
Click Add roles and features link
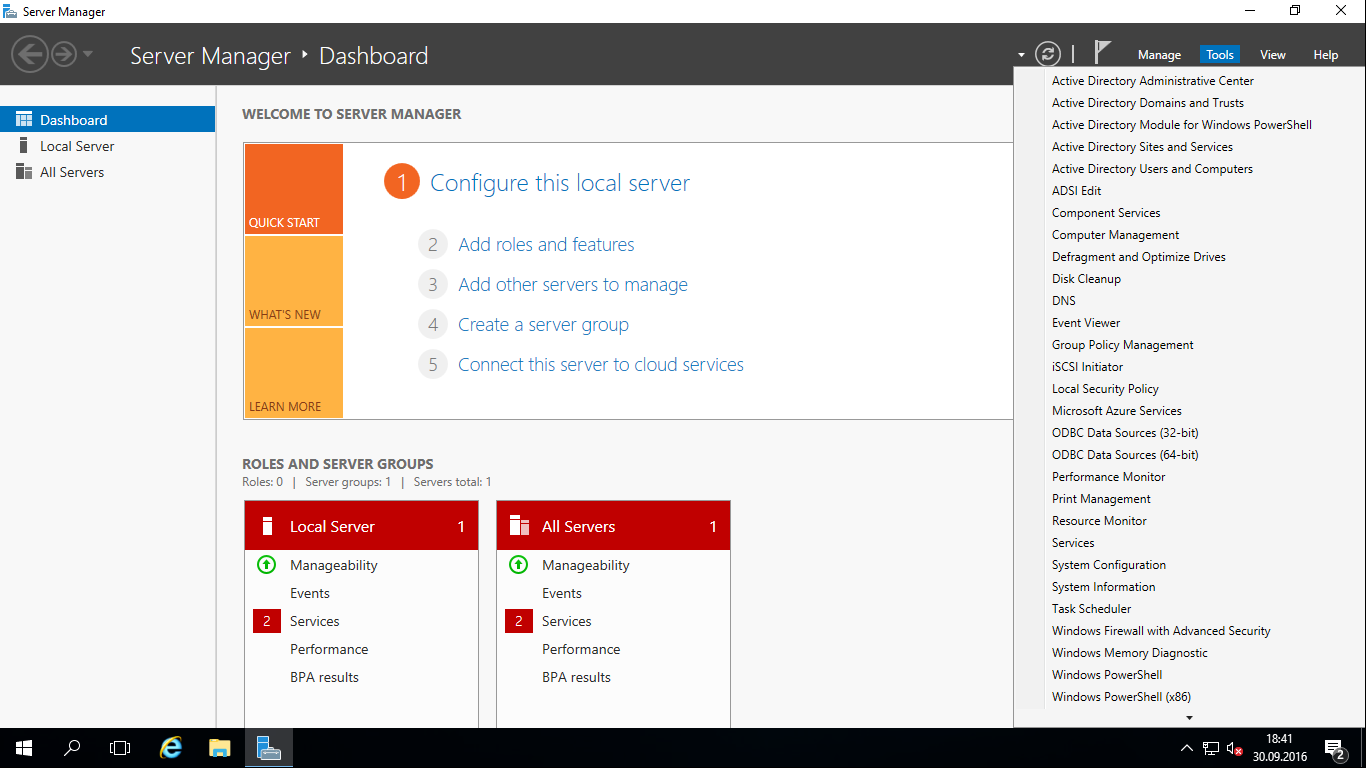coord(546,244)
